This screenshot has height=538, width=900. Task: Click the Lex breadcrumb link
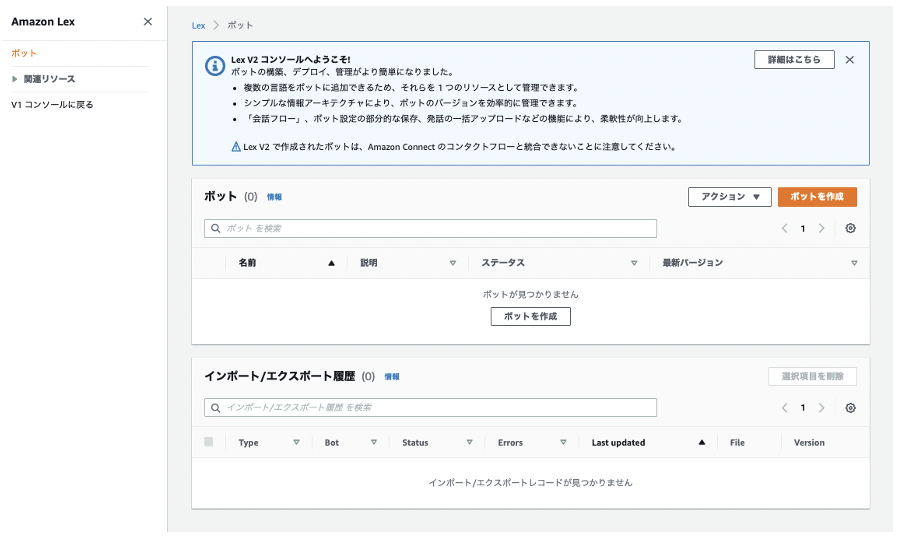point(198,26)
